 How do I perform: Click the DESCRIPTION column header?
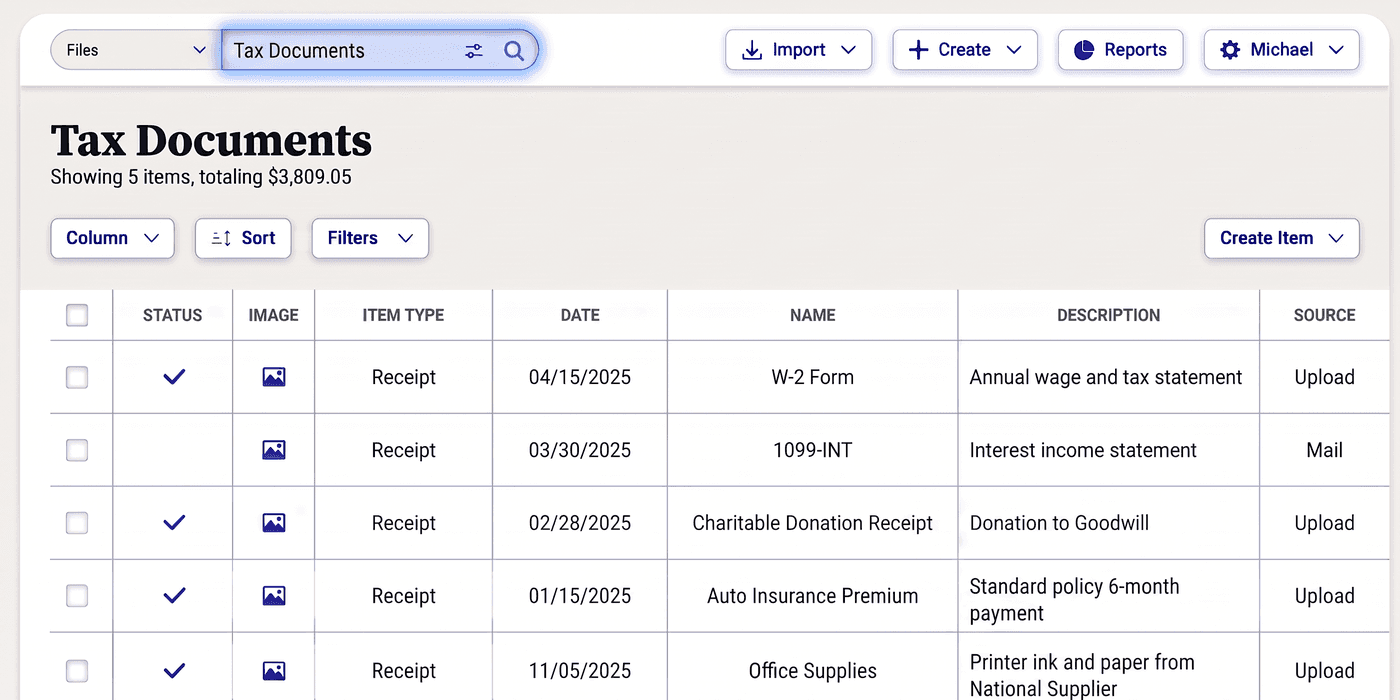pyautogui.click(x=1109, y=315)
